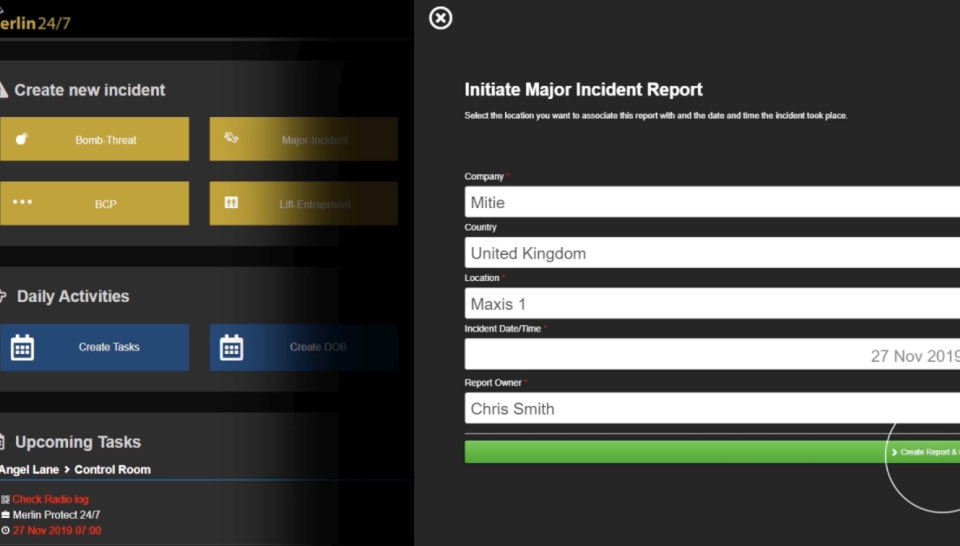This screenshot has height=546, width=960.
Task: Click the Angel Lane breadcrumb
Action: 29,469
